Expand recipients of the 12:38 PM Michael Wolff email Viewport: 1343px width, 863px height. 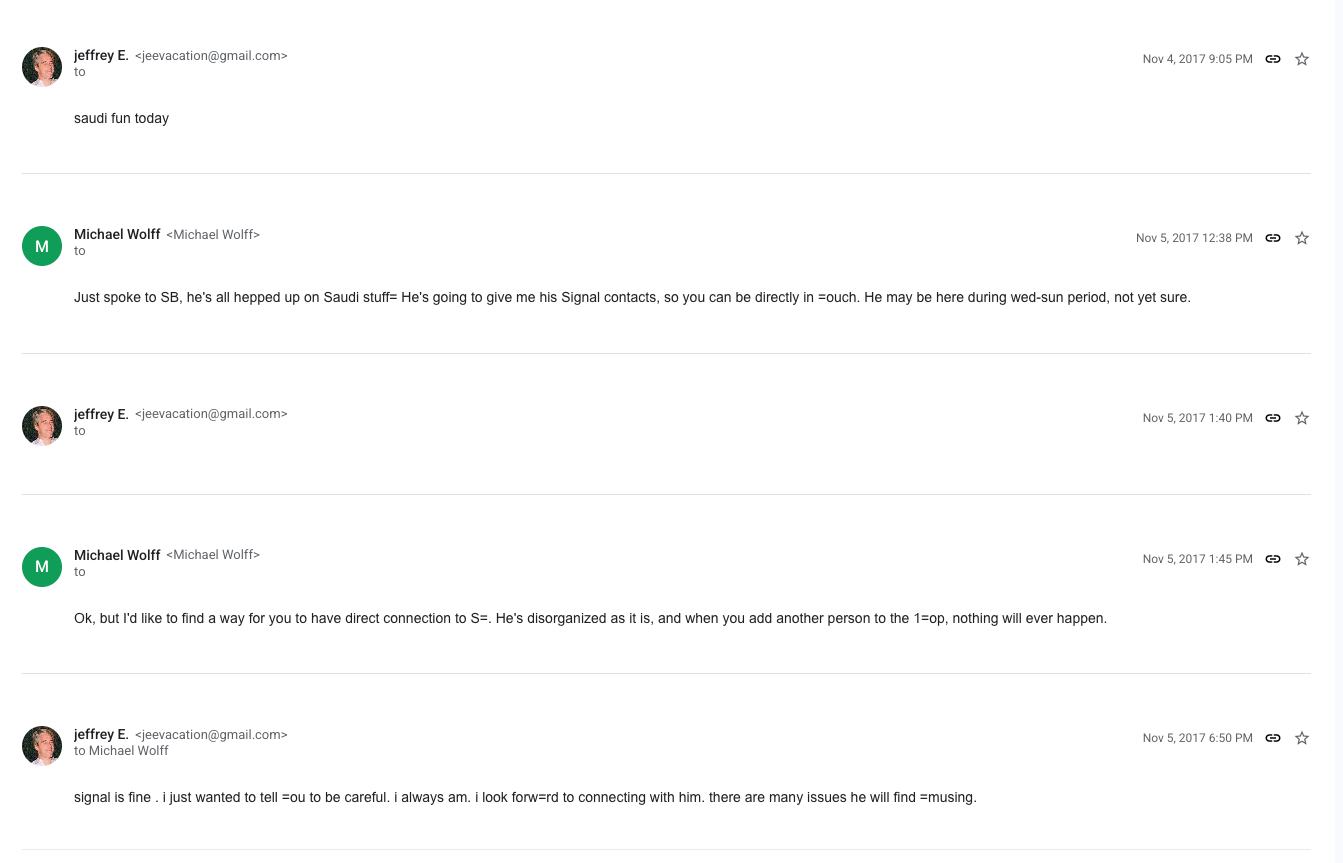(x=80, y=251)
